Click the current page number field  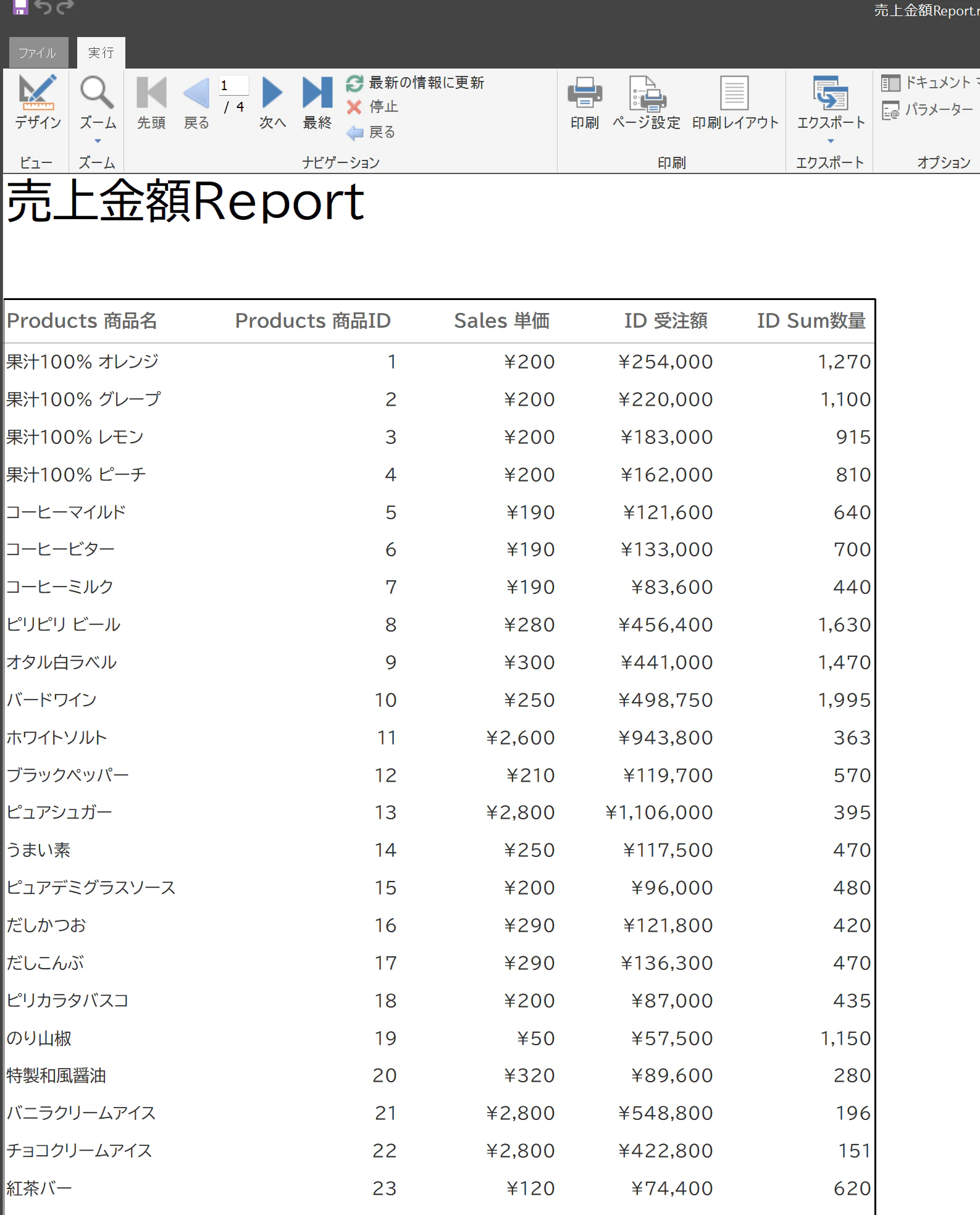[x=234, y=85]
